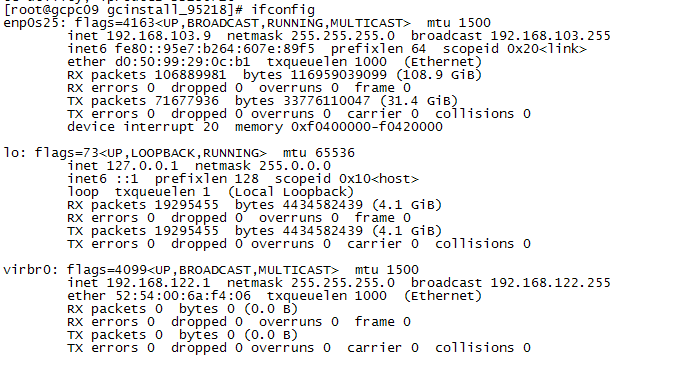Click loopback address 127.0.0.1
The height and width of the screenshot is (367, 697).
pos(142,166)
